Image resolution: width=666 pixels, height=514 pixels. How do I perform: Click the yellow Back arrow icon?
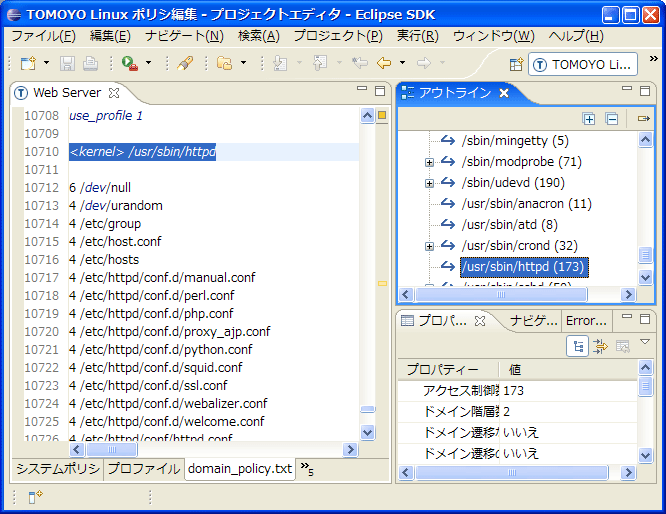(384, 63)
